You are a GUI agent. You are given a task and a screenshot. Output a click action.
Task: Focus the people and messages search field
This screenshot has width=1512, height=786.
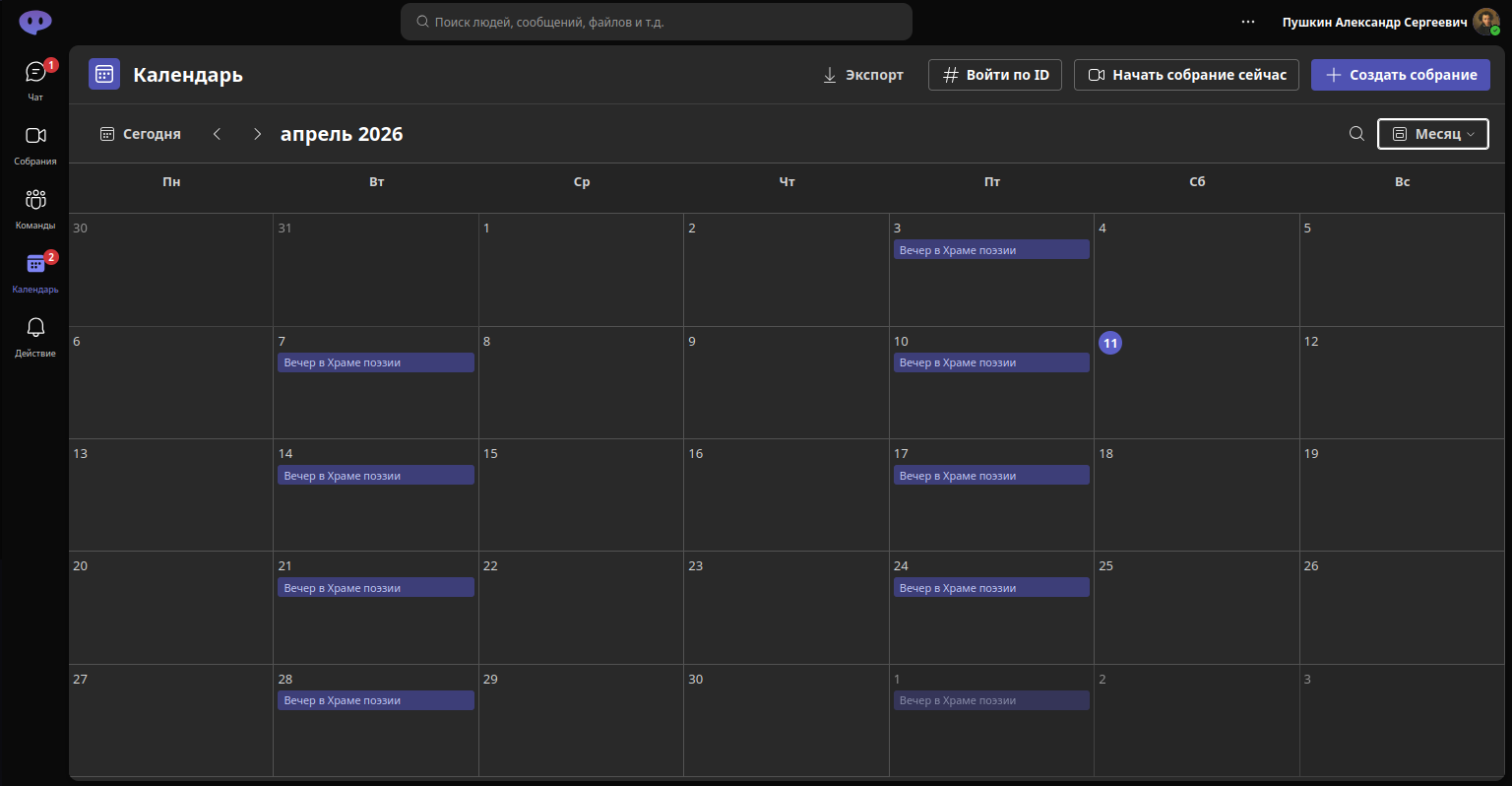click(657, 22)
